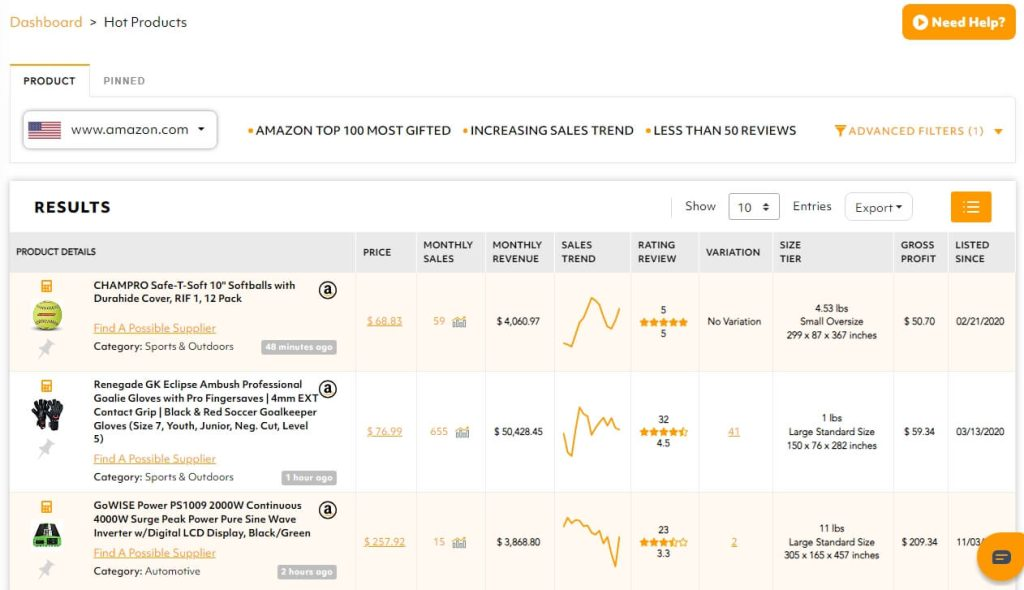Open the CHAMPRO softball product thumbnail
The height and width of the screenshot is (590, 1024).
coord(47,316)
